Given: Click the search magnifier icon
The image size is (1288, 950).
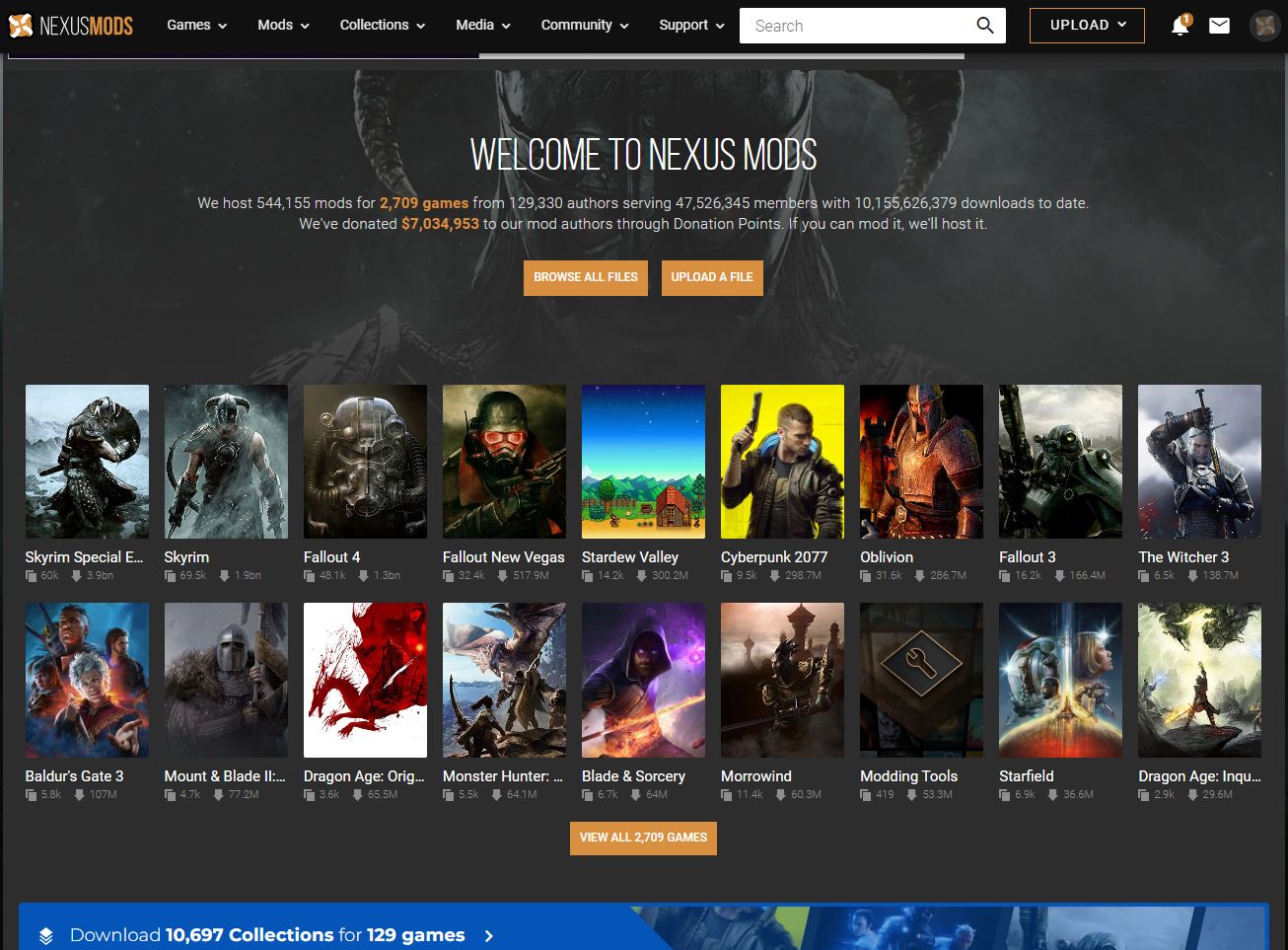Looking at the screenshot, I should click(984, 26).
